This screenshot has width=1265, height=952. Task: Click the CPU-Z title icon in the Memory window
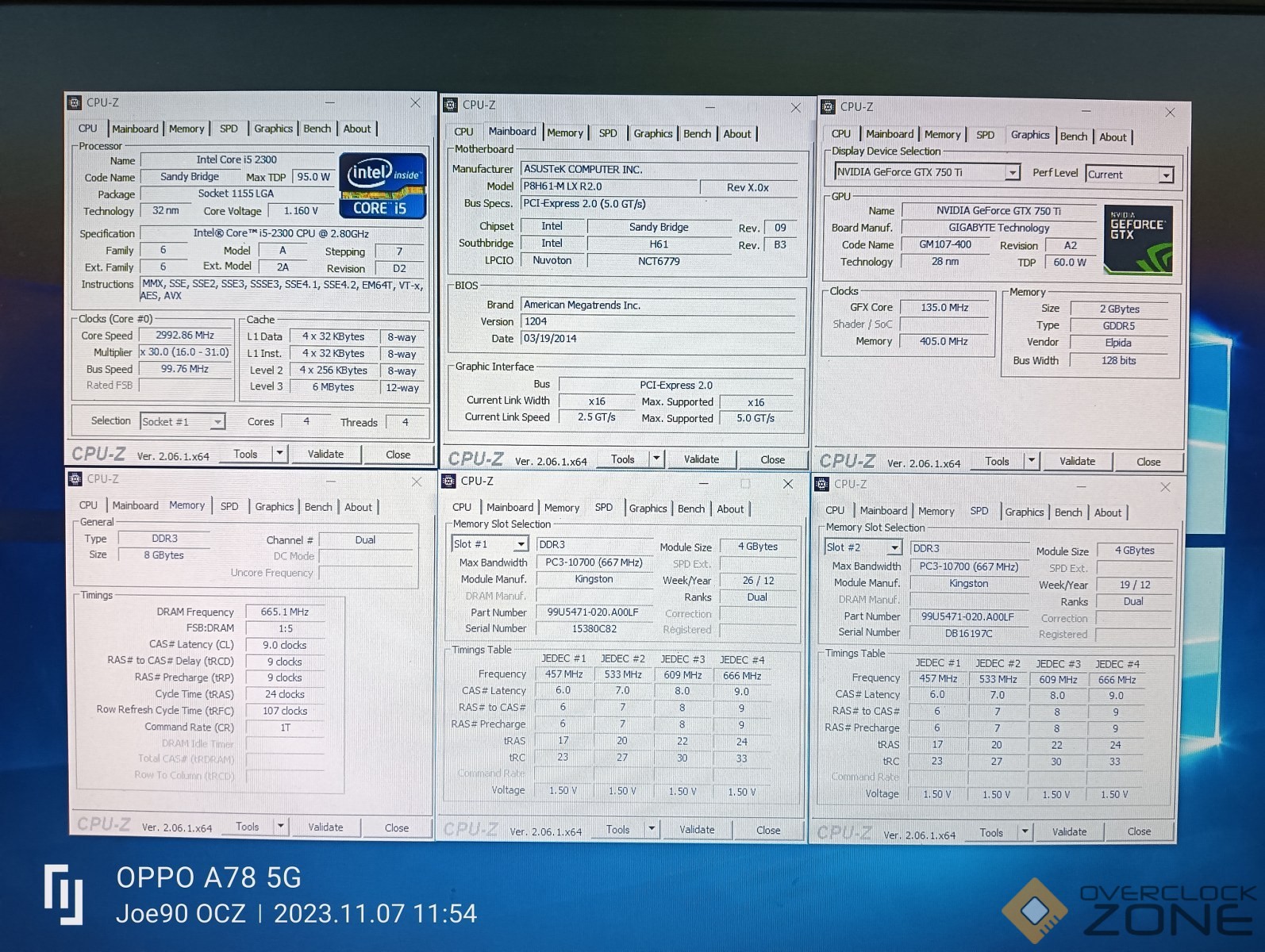click(x=75, y=478)
